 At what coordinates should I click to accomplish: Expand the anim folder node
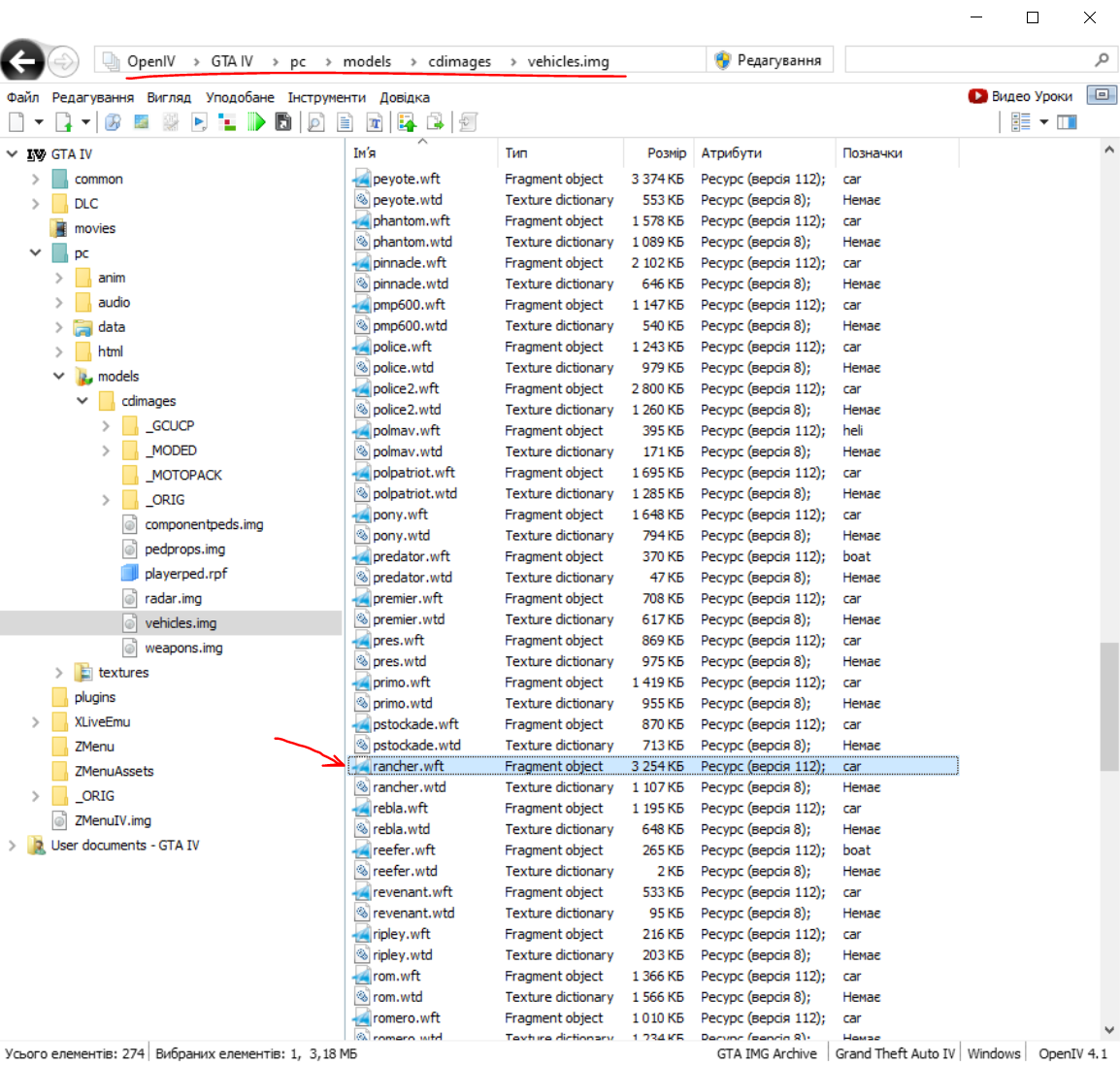coord(58,278)
